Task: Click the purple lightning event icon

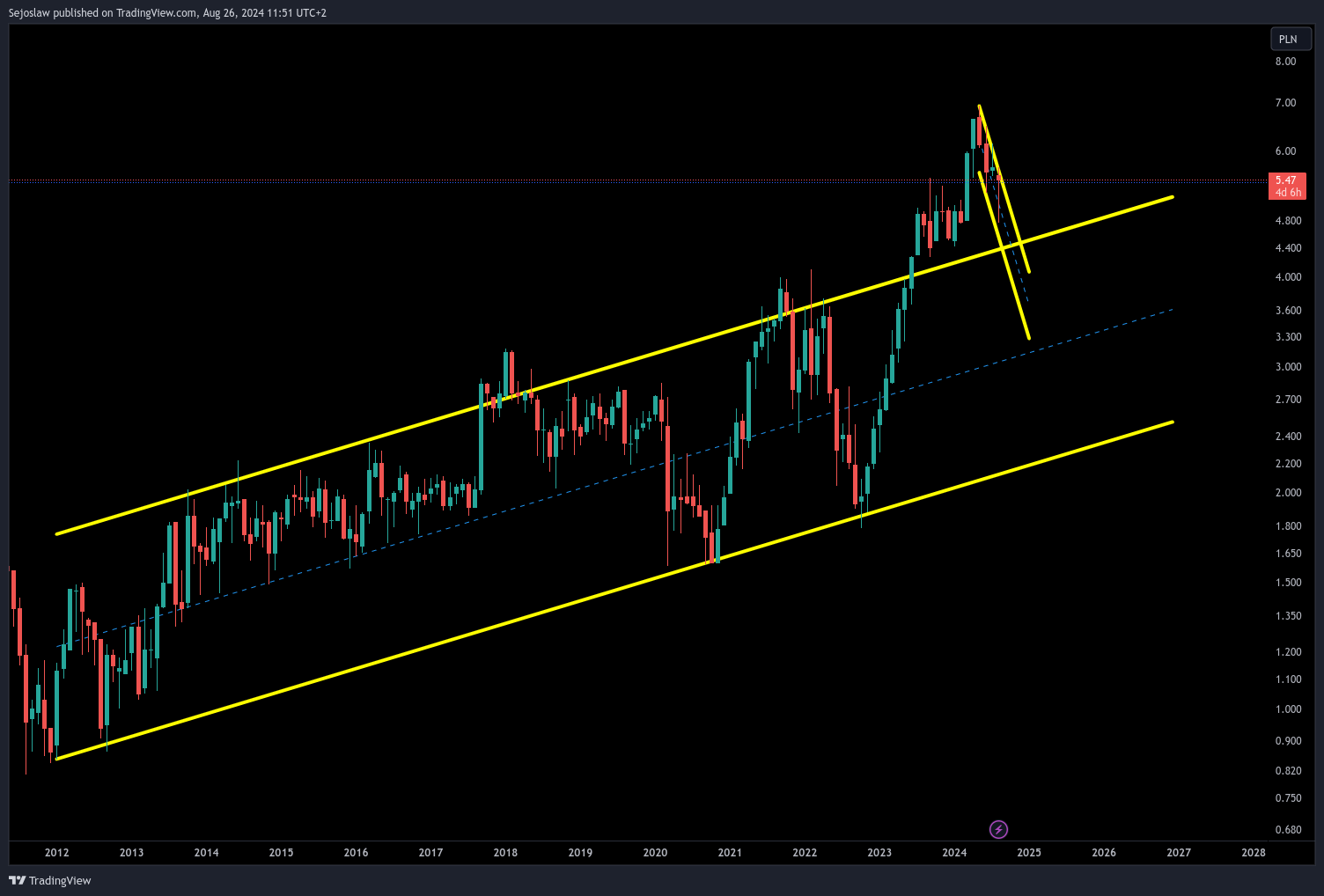Action: [998, 829]
